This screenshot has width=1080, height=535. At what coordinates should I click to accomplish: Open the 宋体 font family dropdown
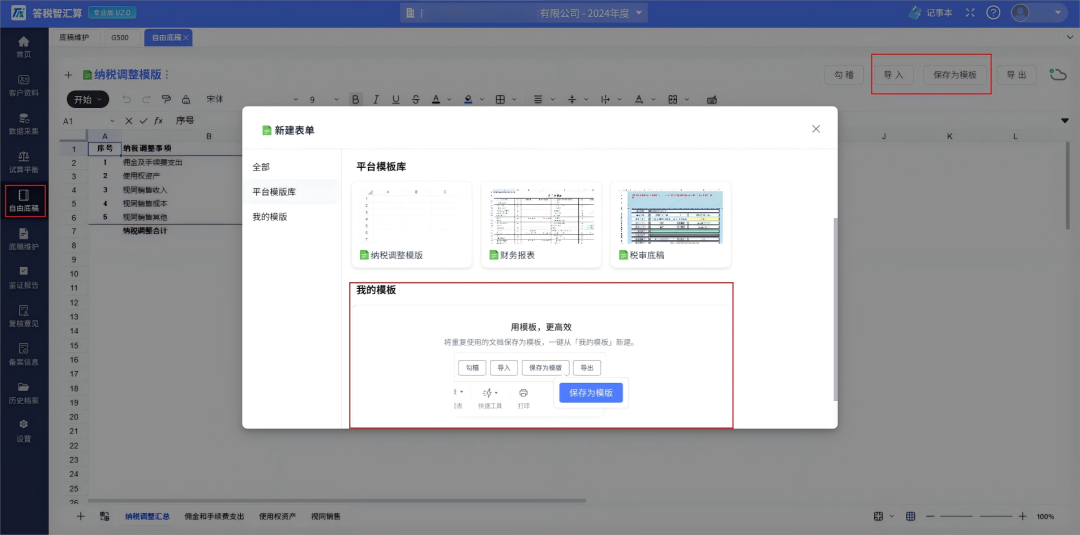tap(253, 99)
